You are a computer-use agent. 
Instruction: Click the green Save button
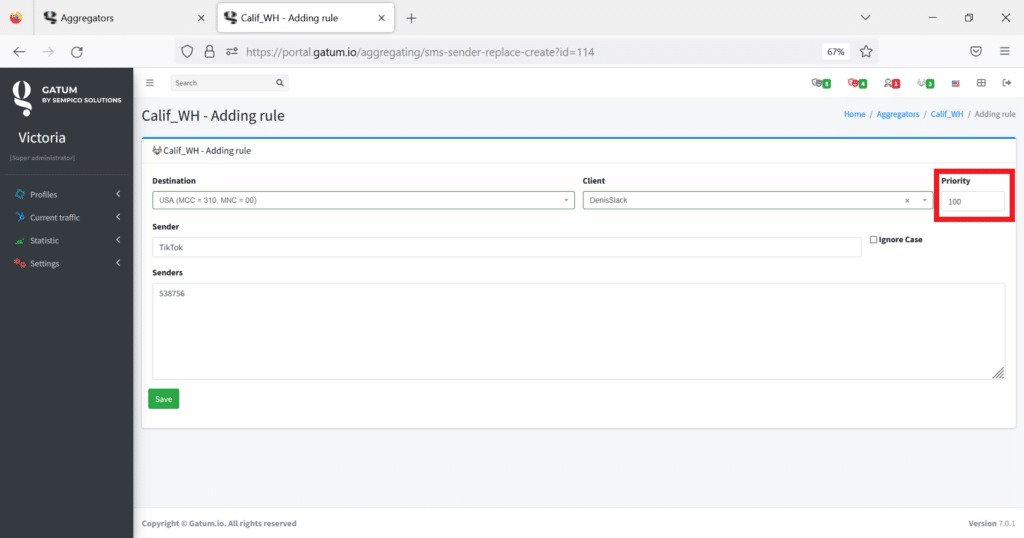coord(163,399)
